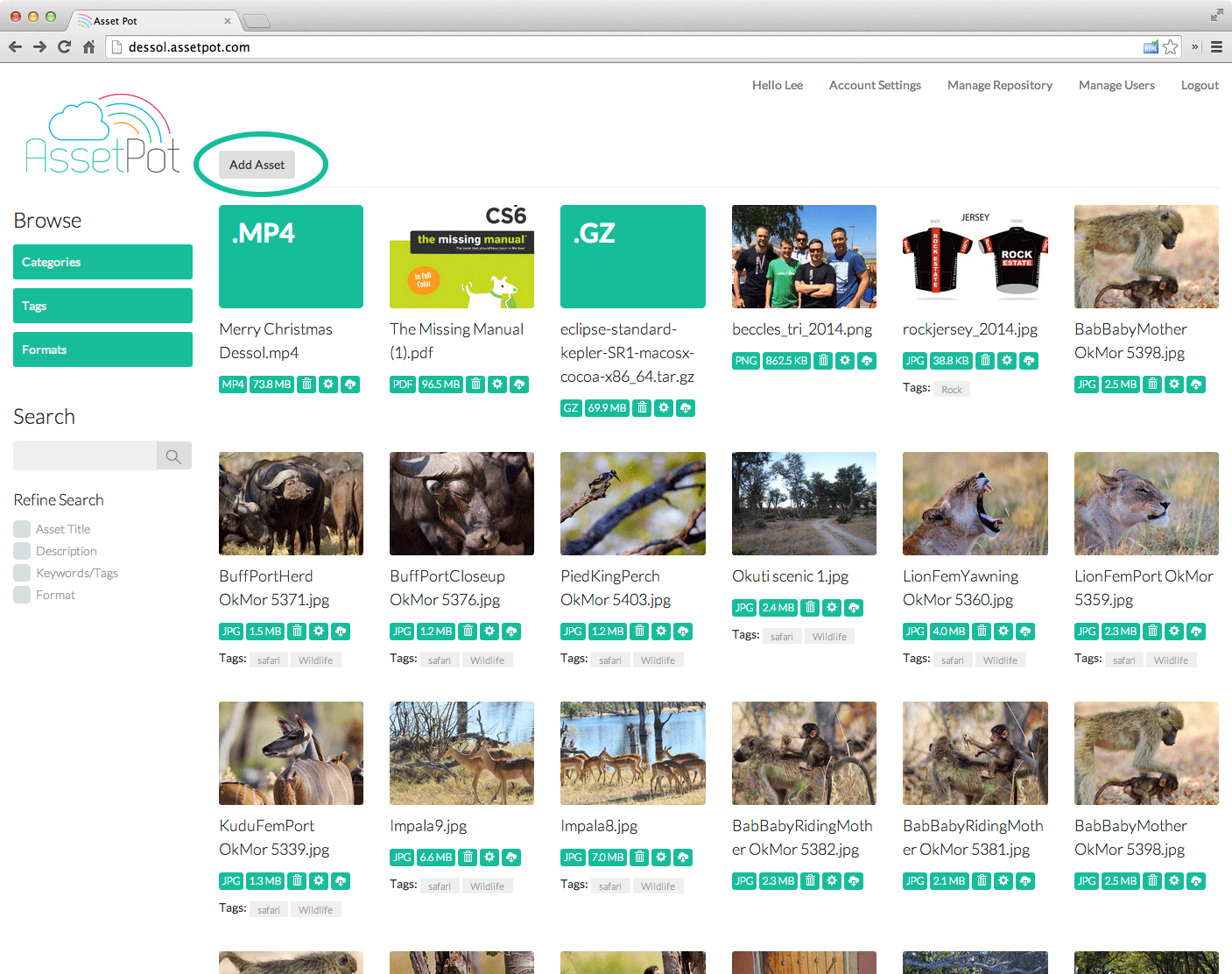This screenshot has height=974, width=1232.
Task: Trash the eclipse-standard-kepler tar.gz asset
Action: click(642, 408)
